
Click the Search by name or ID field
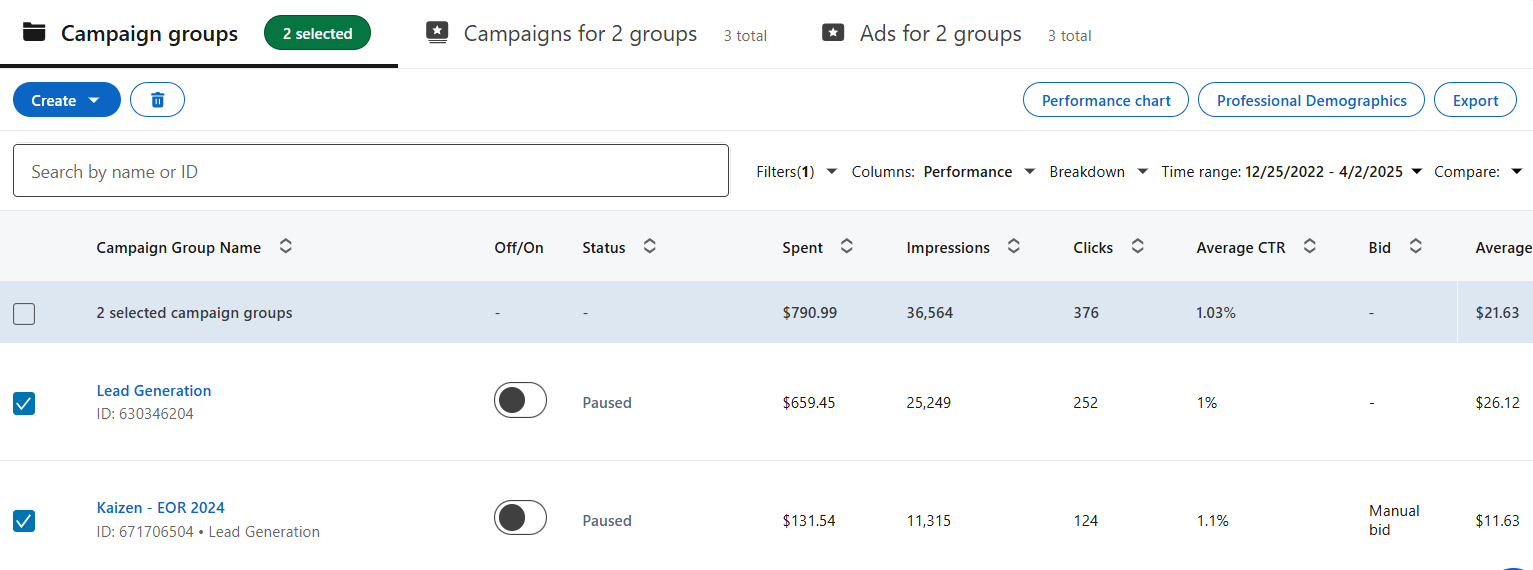(370, 171)
